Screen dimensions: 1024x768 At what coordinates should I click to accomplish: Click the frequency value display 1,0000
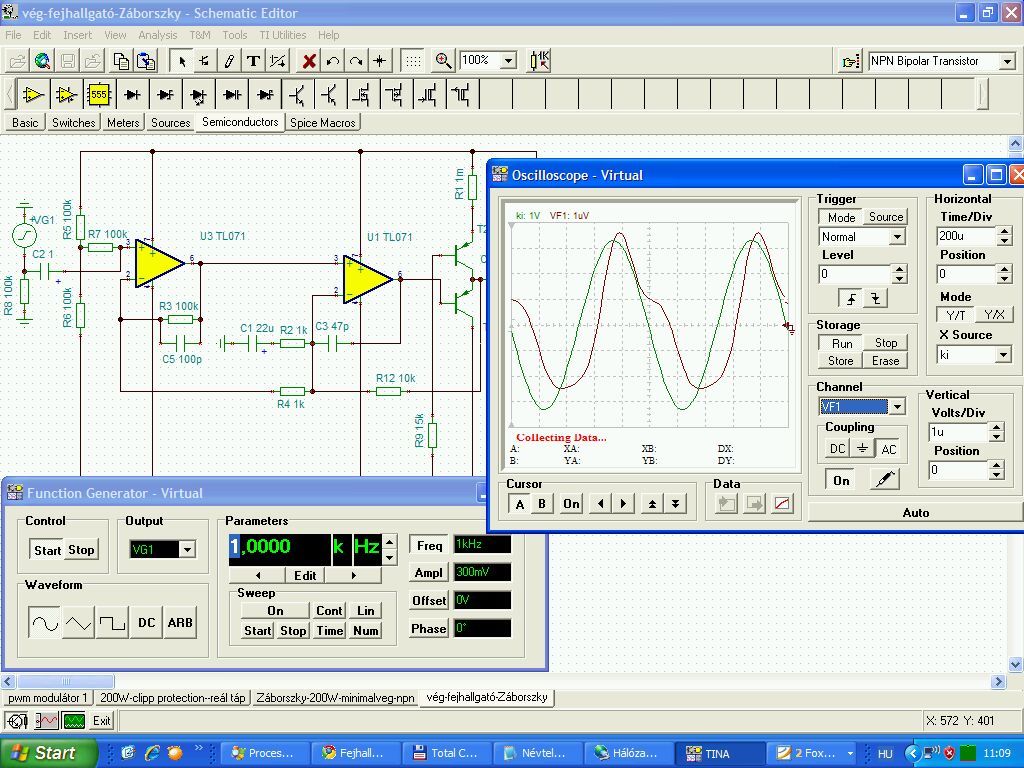280,547
